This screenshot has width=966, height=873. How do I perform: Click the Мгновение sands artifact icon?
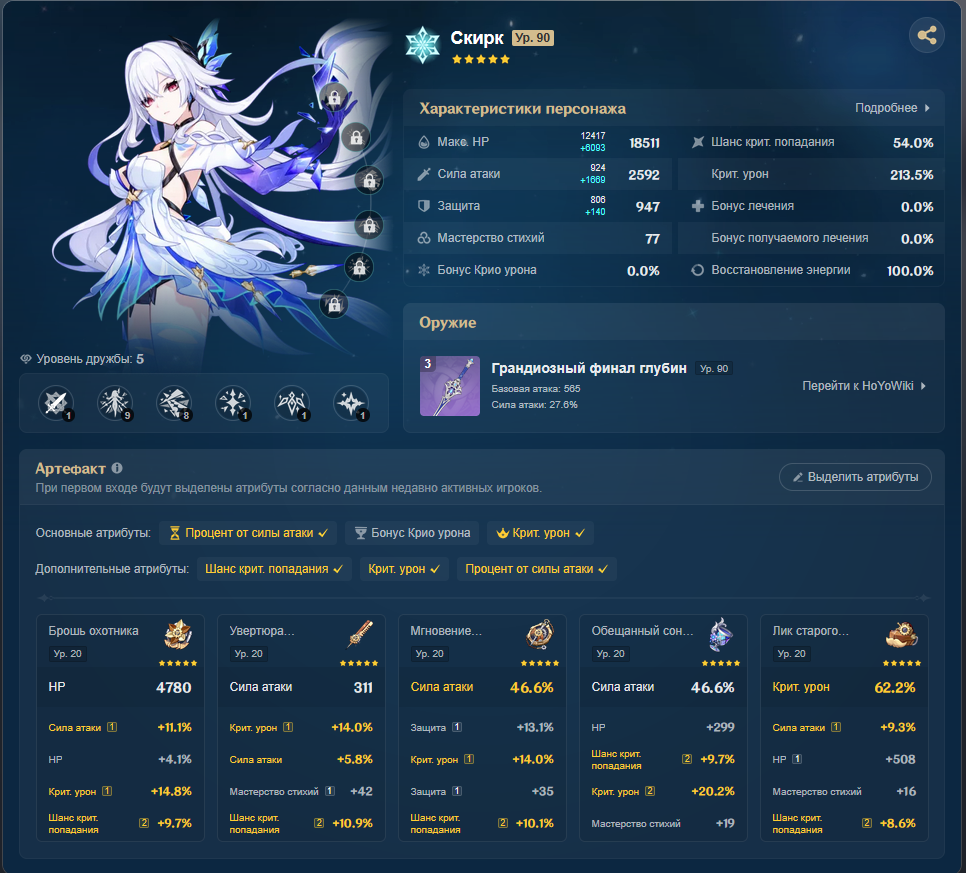540,635
